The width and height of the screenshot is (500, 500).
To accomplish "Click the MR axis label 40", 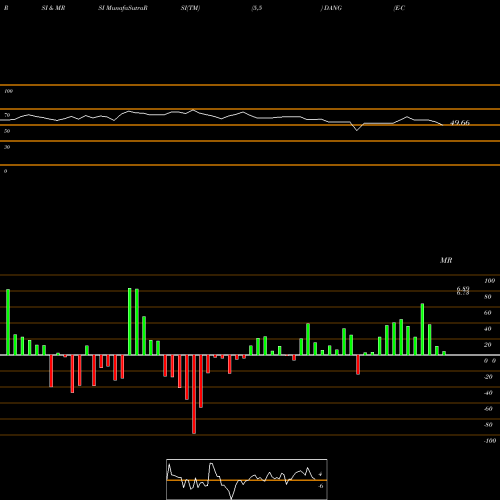I will point(488,329).
